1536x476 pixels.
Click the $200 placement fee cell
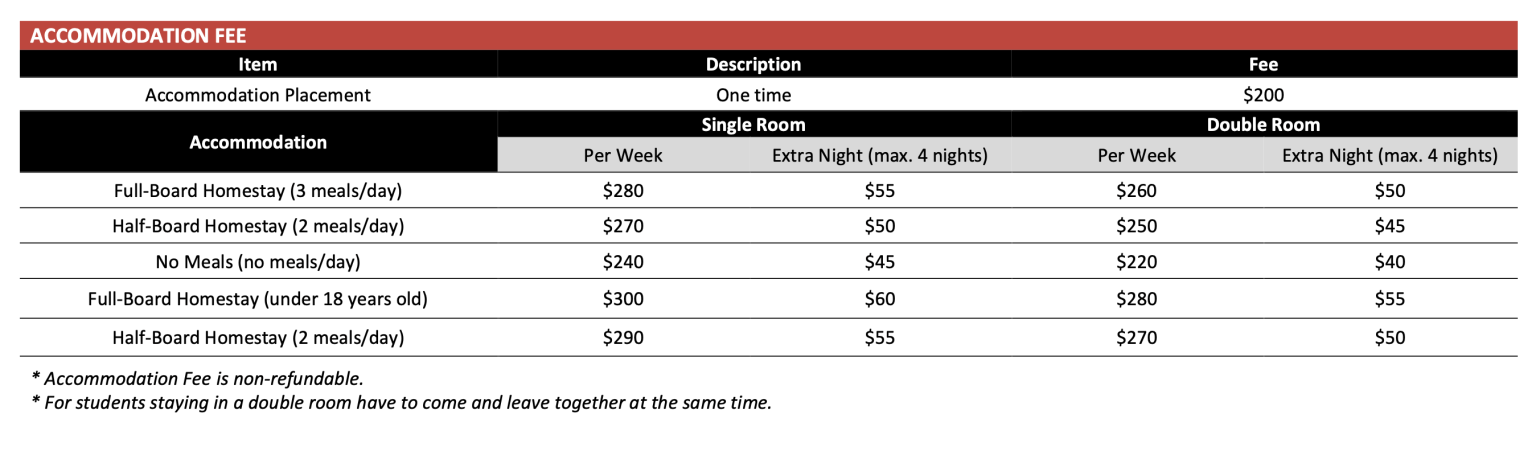coord(1263,95)
